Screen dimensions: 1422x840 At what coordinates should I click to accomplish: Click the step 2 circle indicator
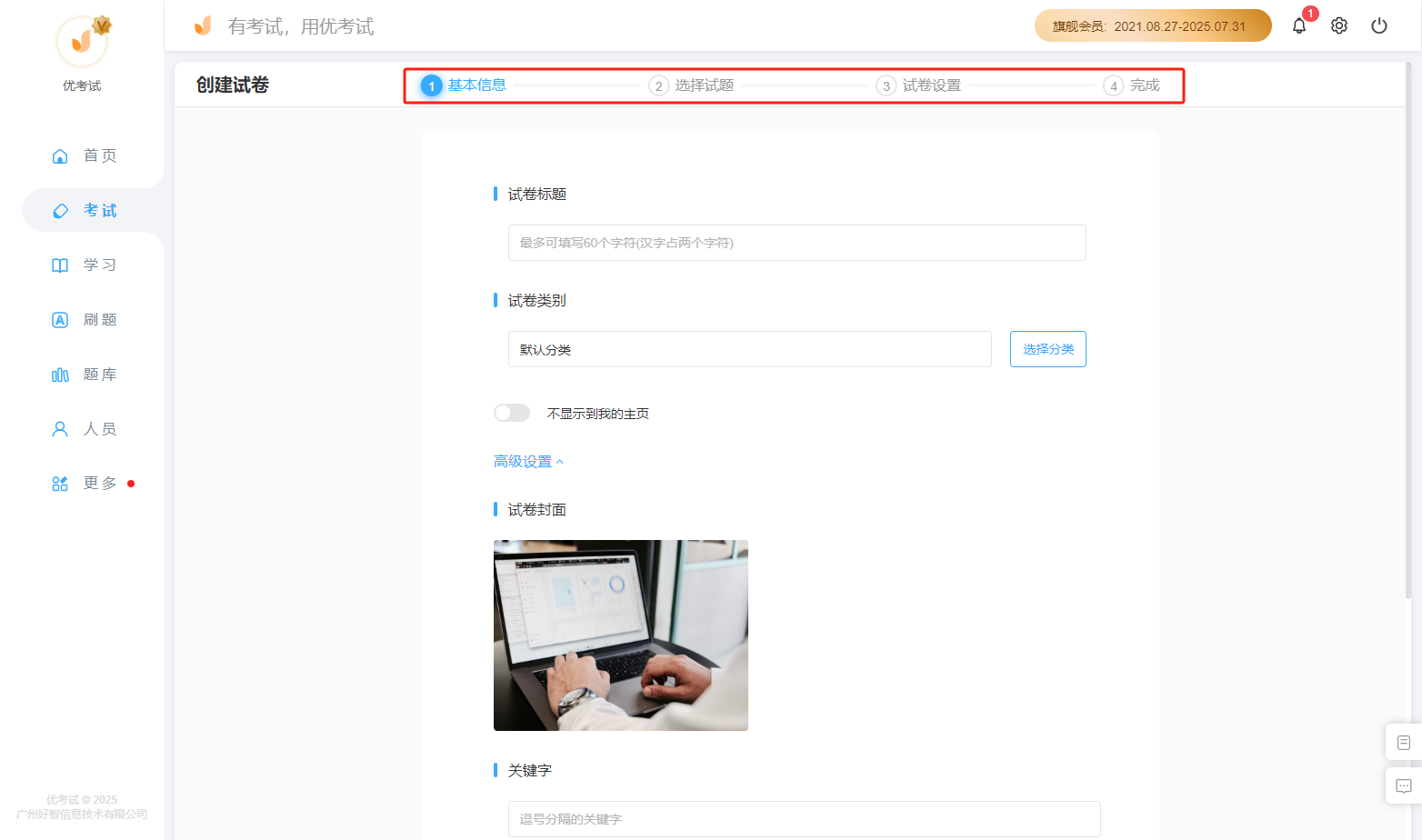click(x=659, y=85)
